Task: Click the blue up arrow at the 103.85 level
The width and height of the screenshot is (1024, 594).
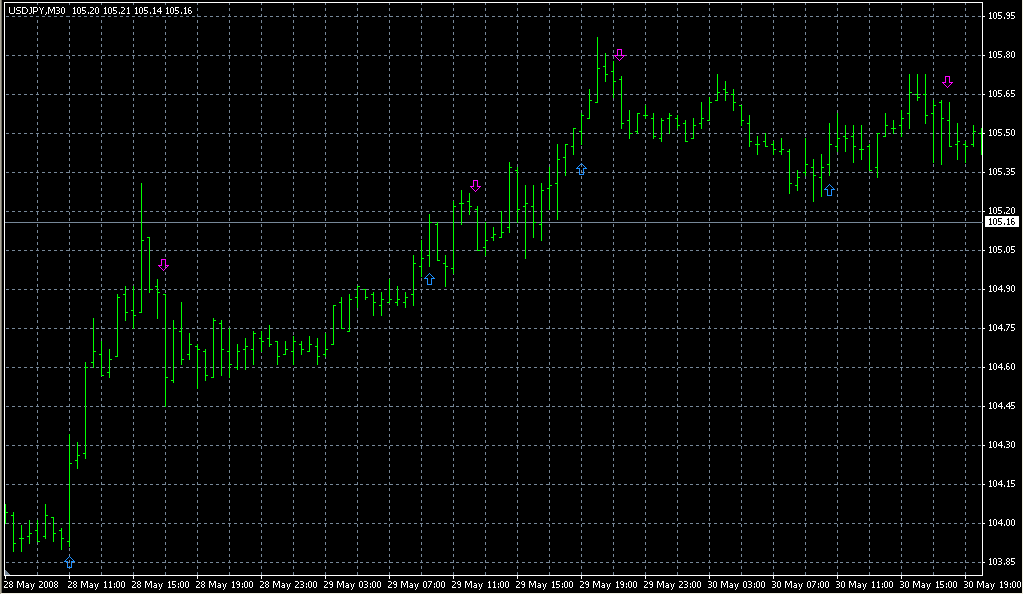Action: click(70, 562)
